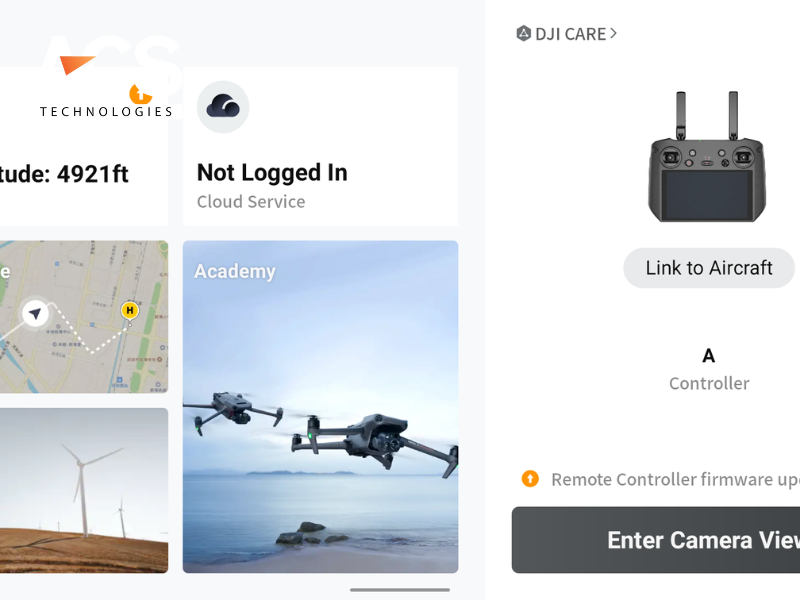Viewport: 800px width, 600px height.
Task: Click the aircraft arrow marker on map
Action: tap(35, 313)
